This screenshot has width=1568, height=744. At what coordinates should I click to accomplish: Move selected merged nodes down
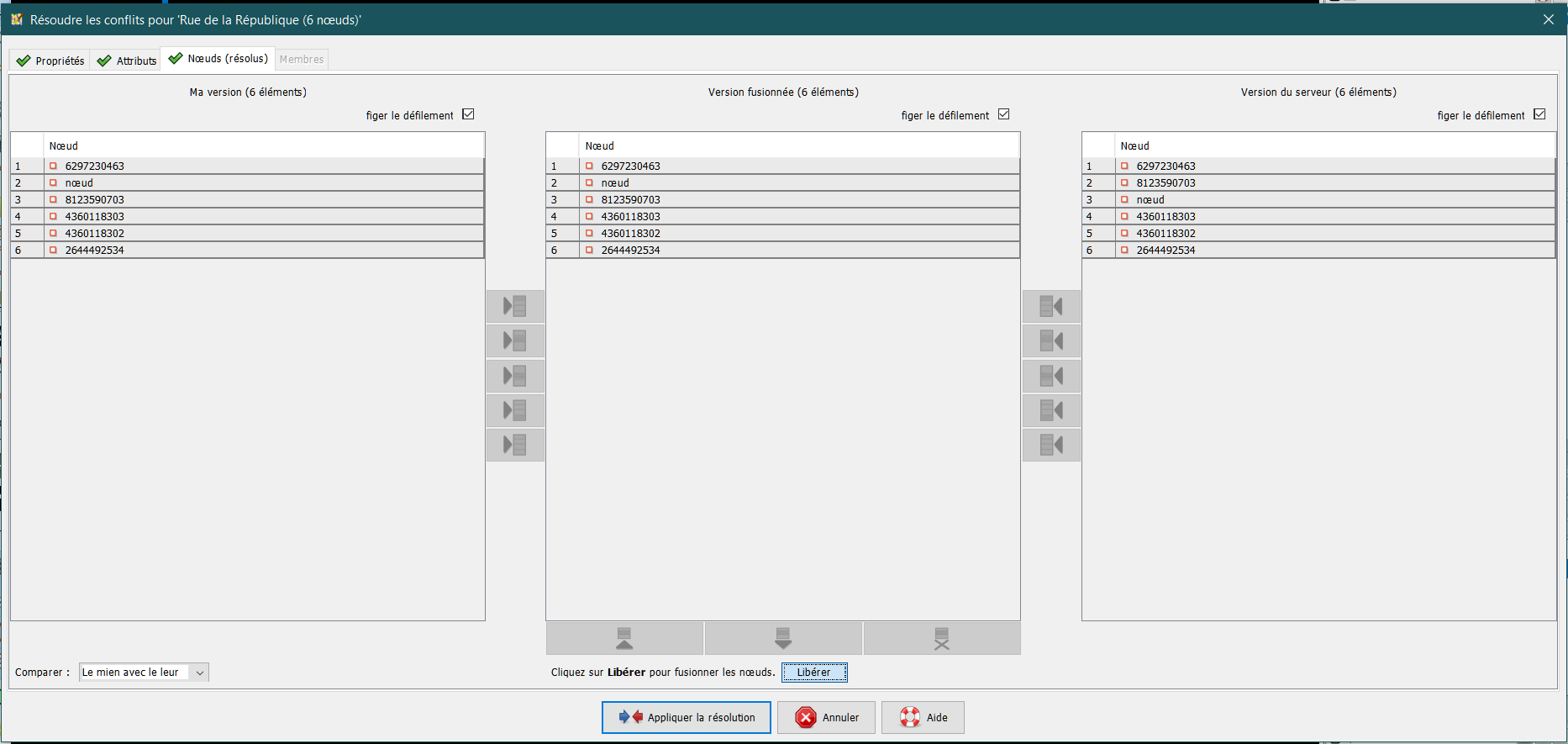[x=783, y=639]
